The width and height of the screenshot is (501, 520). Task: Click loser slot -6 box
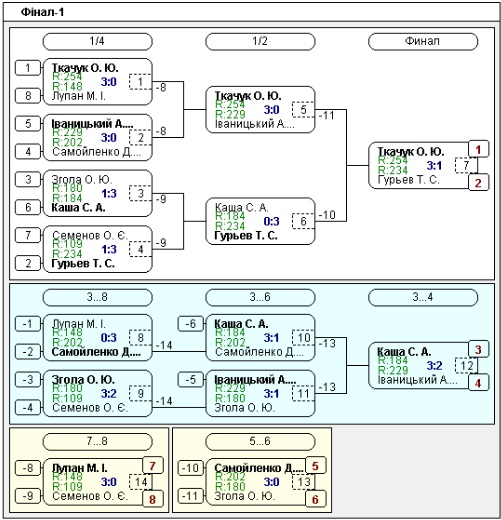click(191, 324)
